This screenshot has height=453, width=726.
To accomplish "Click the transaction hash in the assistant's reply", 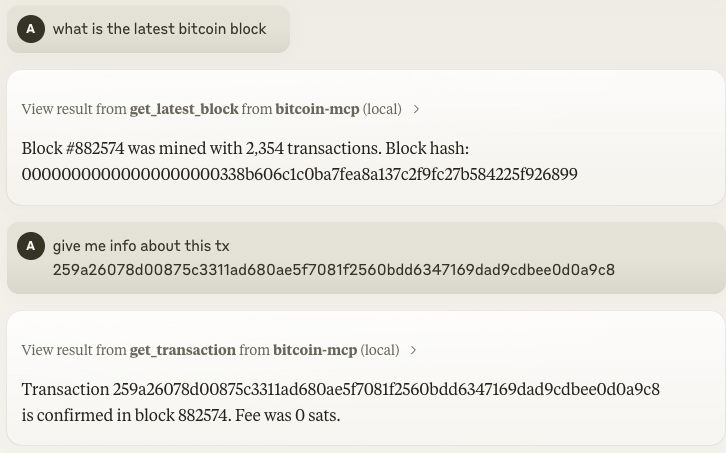I will (x=386, y=389).
